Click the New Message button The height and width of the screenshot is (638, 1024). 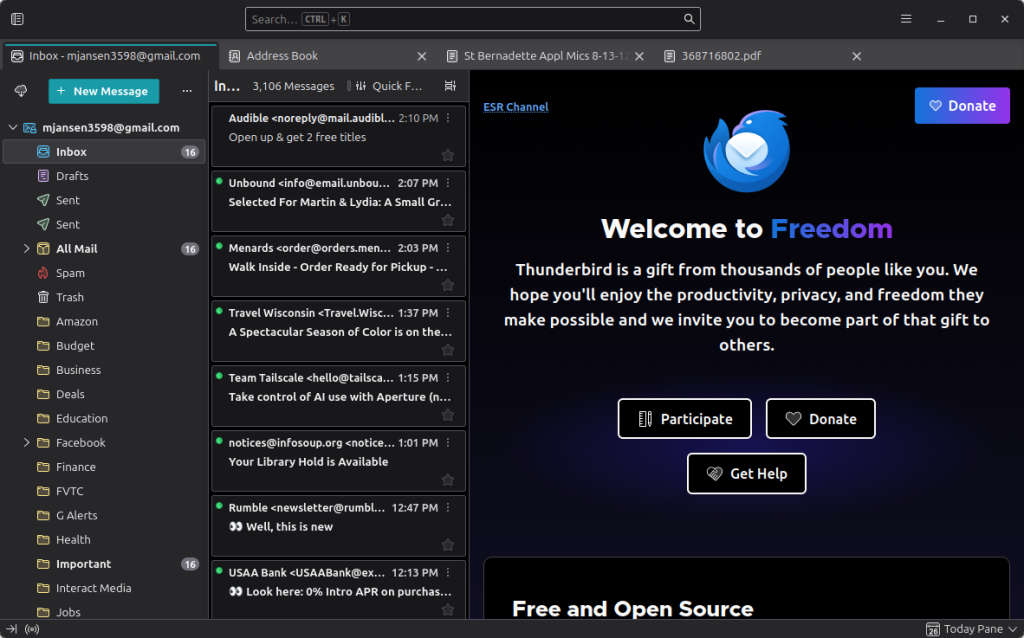[103, 91]
